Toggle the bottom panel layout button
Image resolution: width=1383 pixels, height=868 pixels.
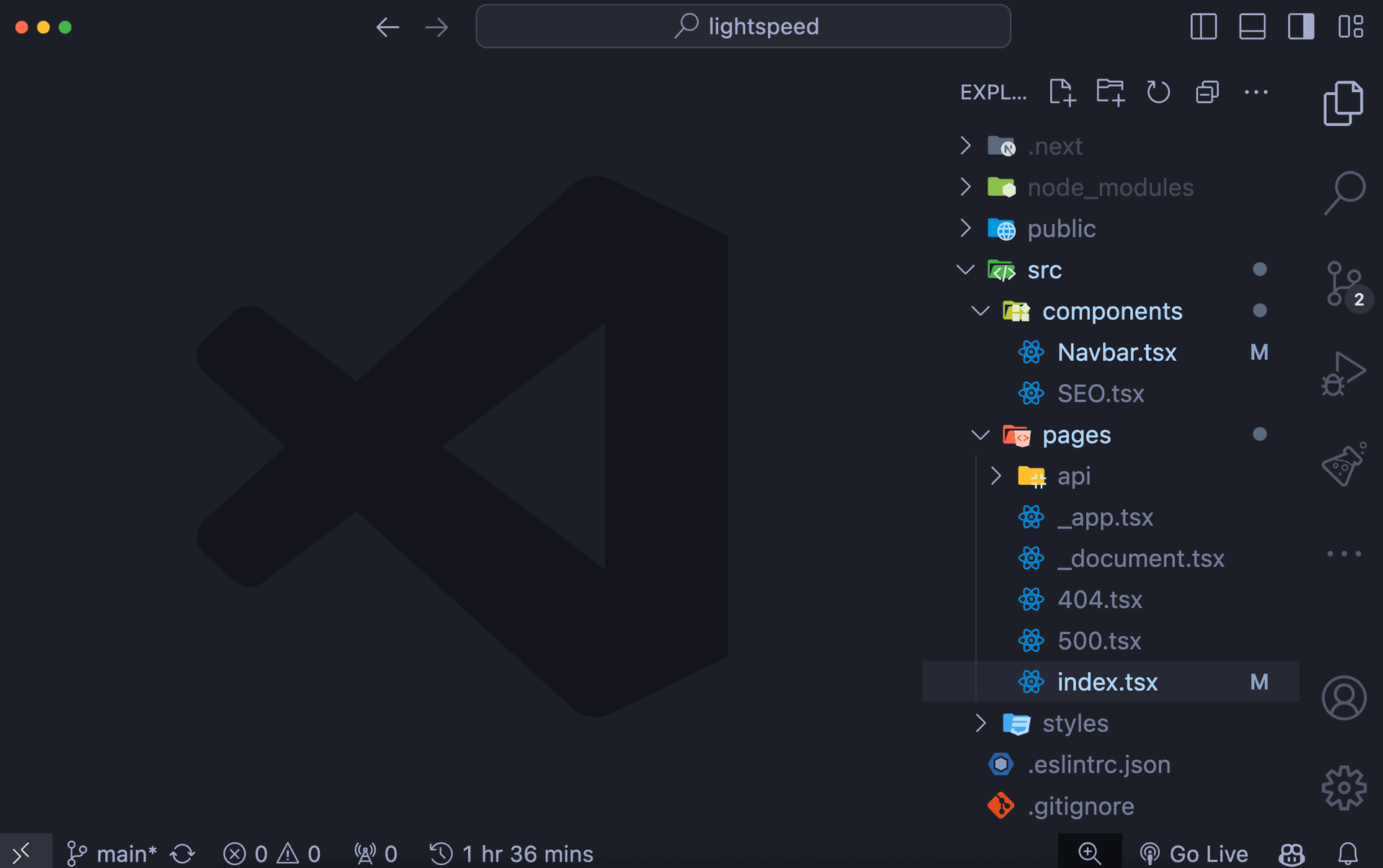click(1253, 27)
